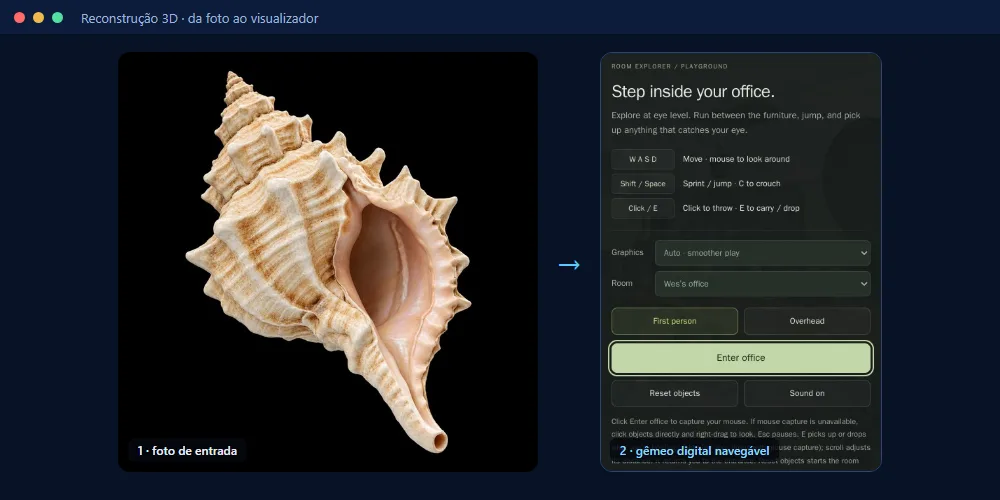Click the window title 'Reconstrução 3D' text
1000x500 pixels.
[x=129, y=18]
